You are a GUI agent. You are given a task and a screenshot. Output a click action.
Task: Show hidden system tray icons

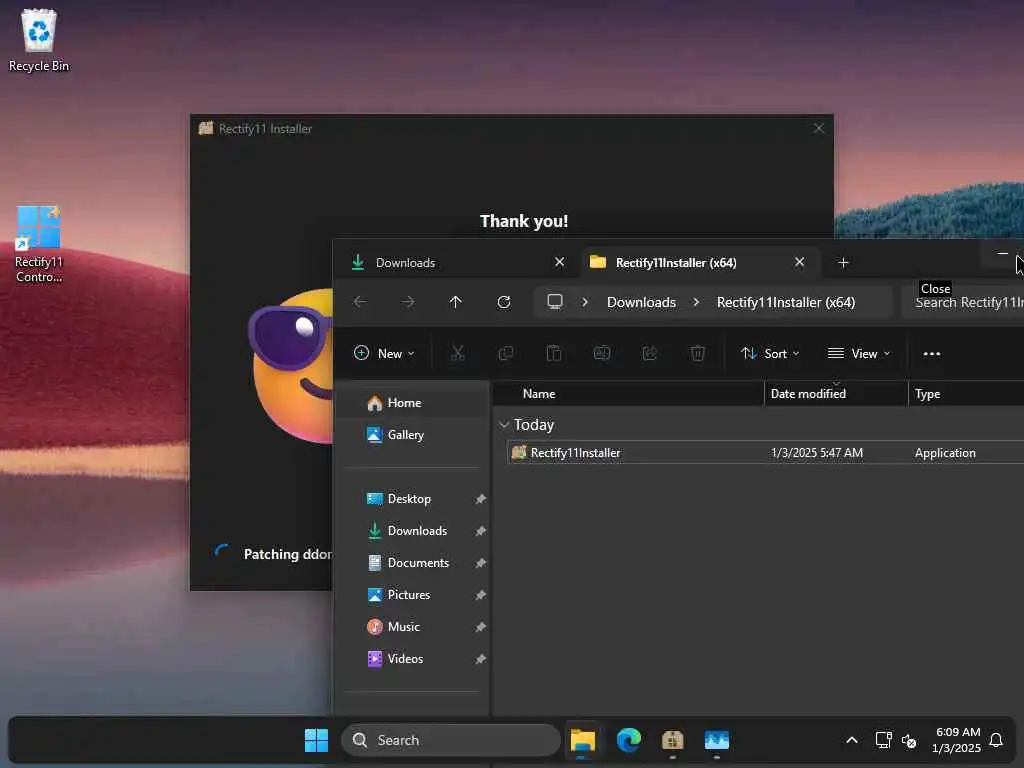(x=852, y=740)
